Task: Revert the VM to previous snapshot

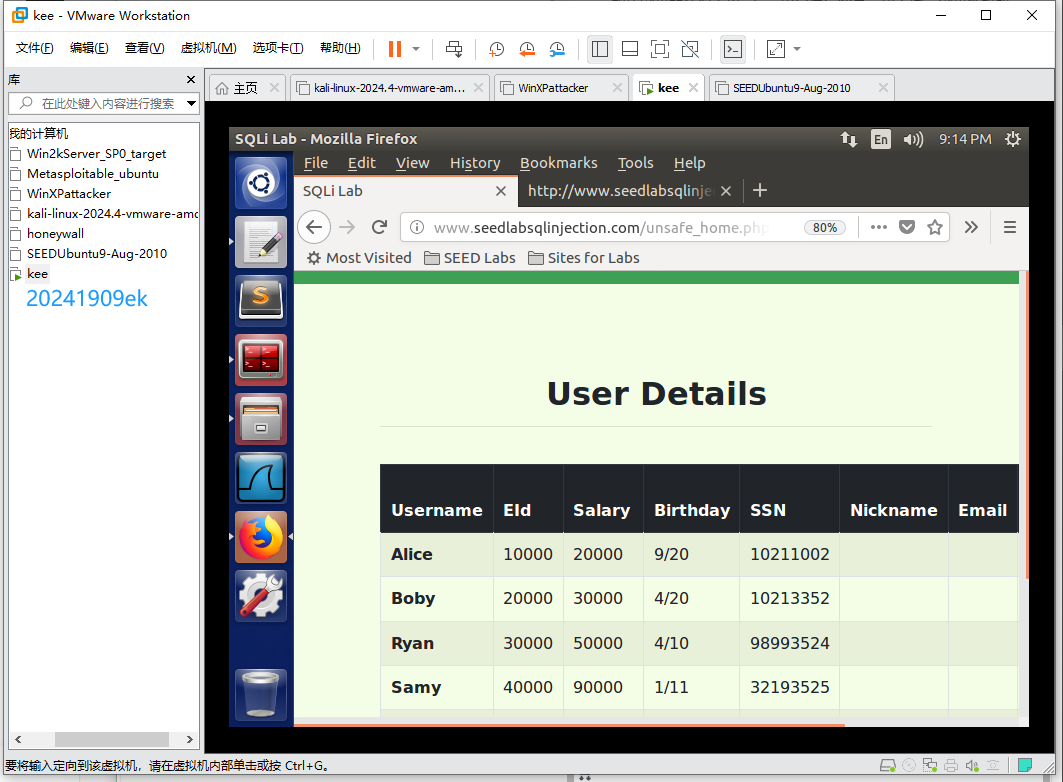Action: click(x=527, y=49)
